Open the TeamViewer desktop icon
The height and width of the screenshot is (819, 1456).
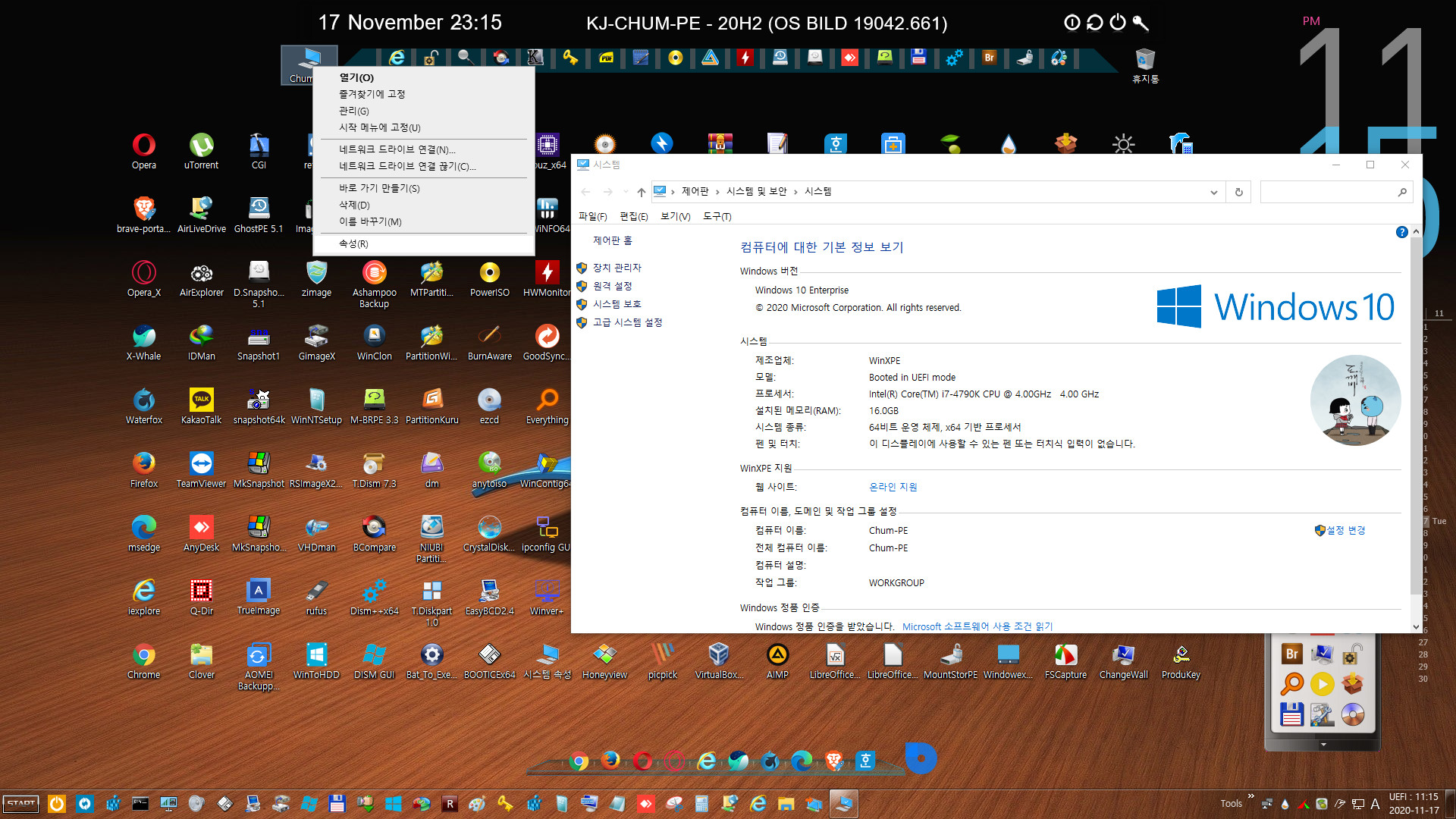click(x=201, y=469)
